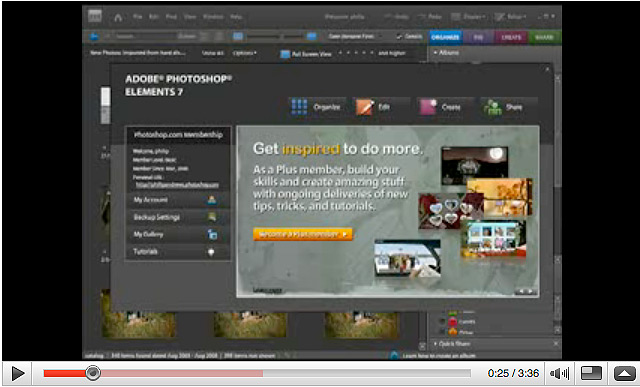Switch to the SHARE tab
This screenshot has width=640, height=387.
(544, 37)
